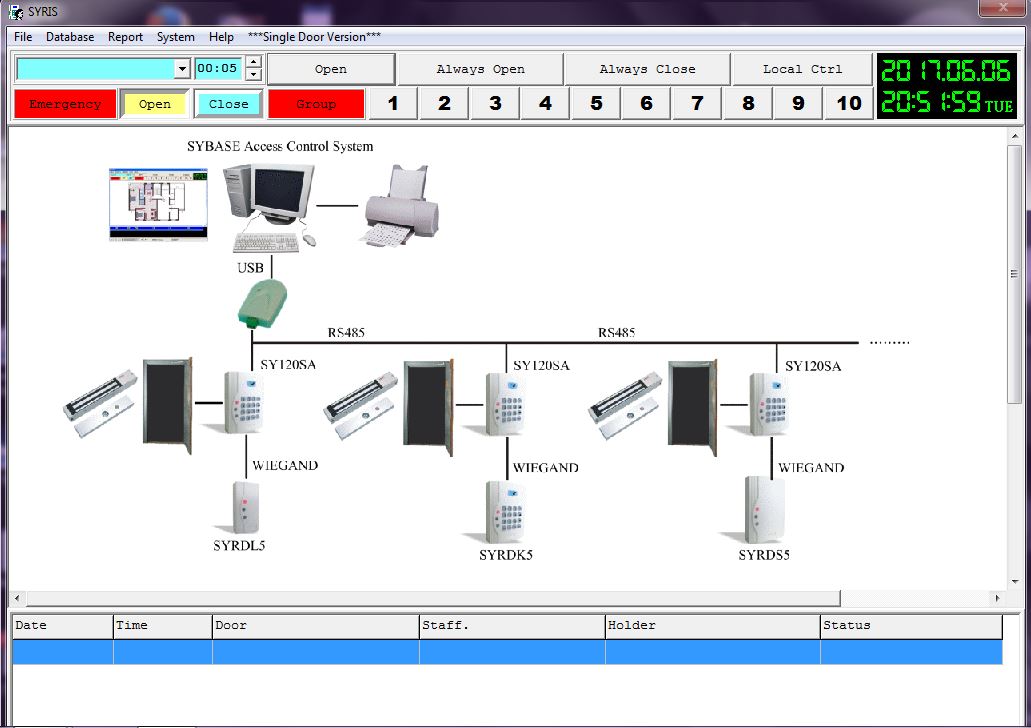
Task: Open the Help menu
Action: pos(221,37)
